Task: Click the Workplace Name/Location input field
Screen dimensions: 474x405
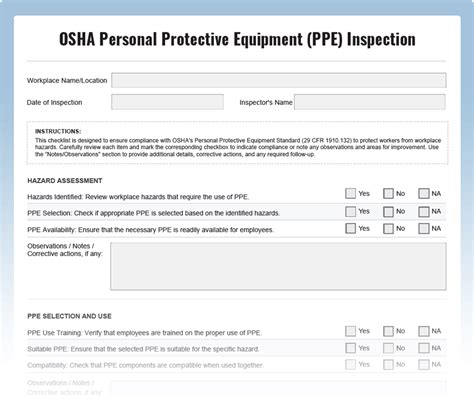Action: 279,80
